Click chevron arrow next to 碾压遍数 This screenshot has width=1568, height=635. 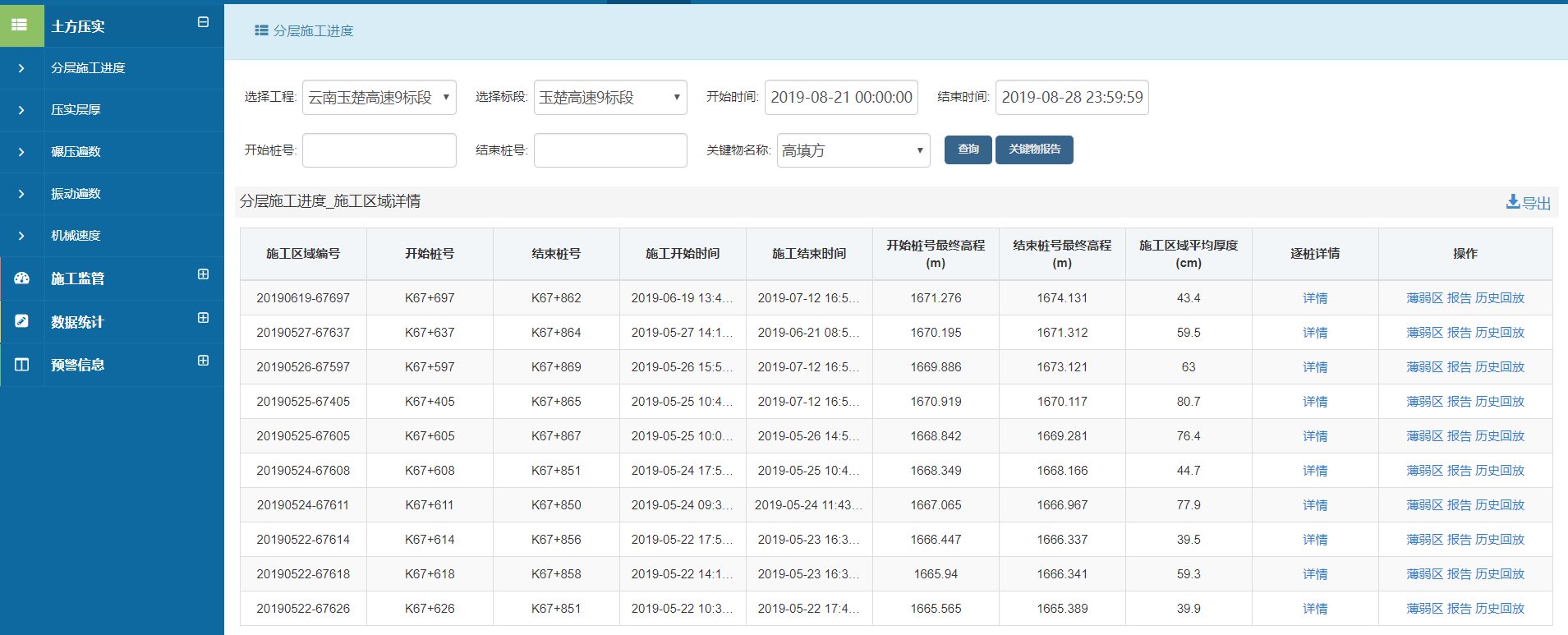[x=21, y=152]
